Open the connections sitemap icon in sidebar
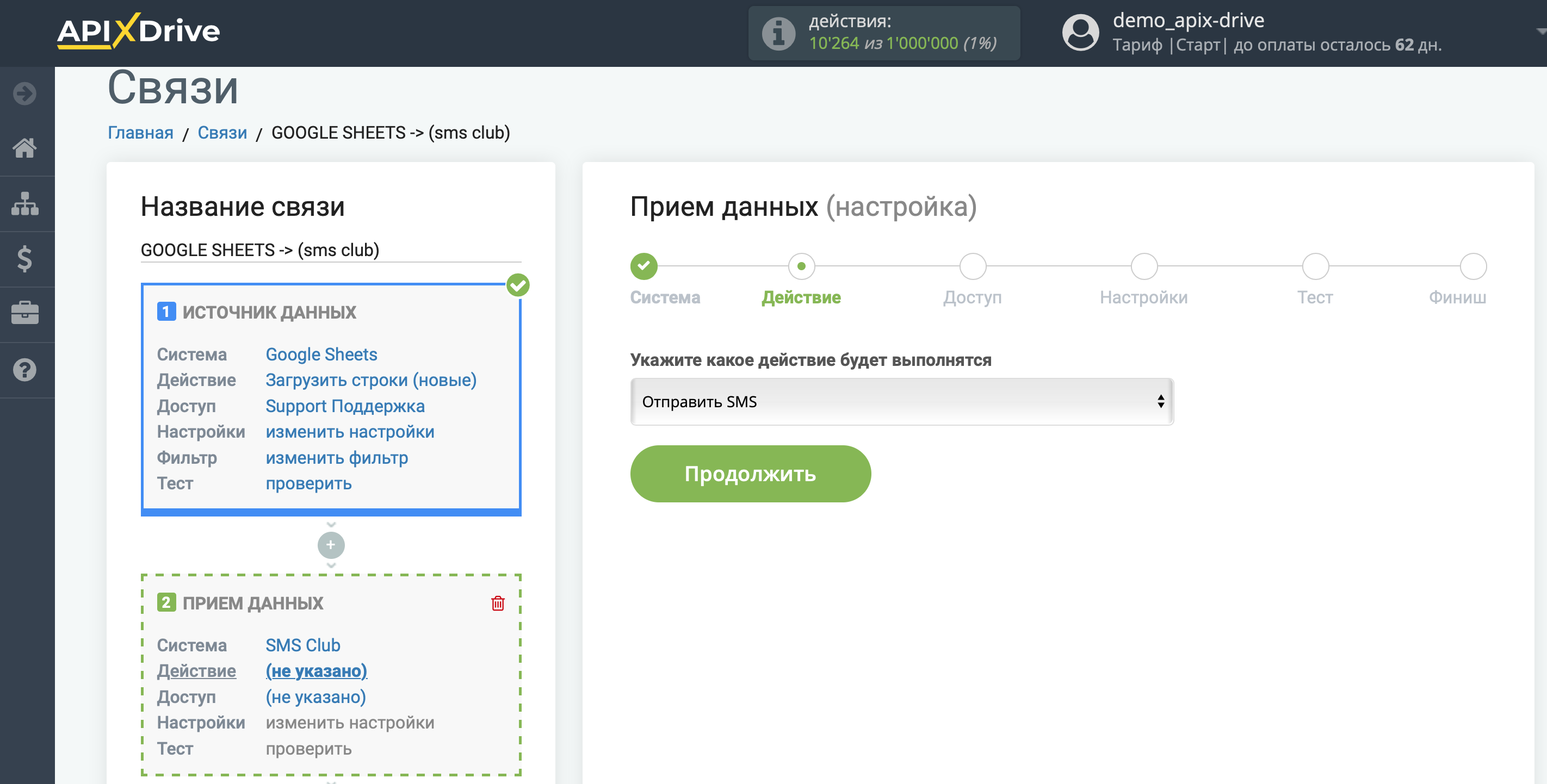This screenshot has height=784, width=1547. [x=24, y=203]
